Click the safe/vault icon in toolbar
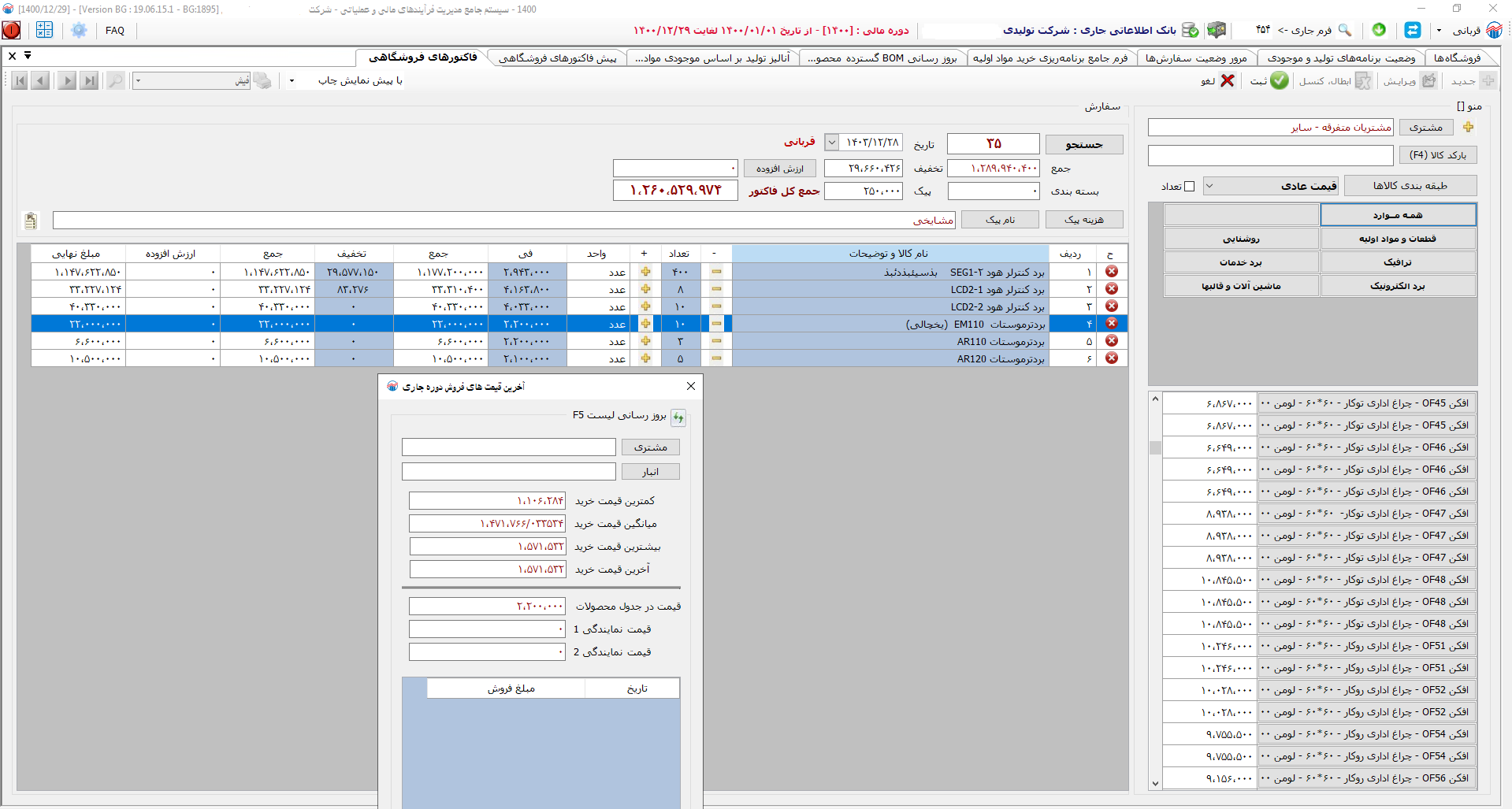 (x=1217, y=30)
